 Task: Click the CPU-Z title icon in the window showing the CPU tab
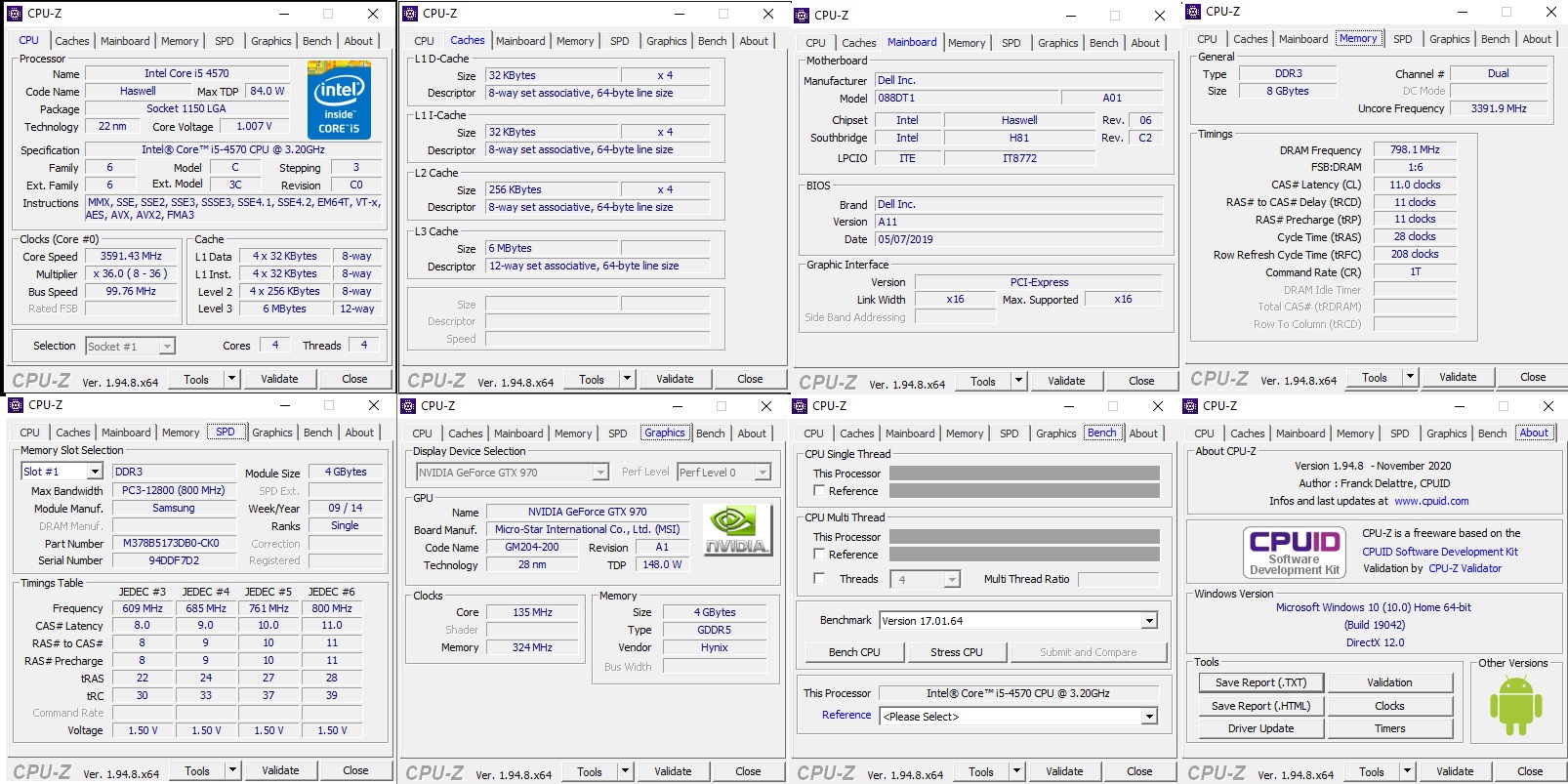click(16, 14)
